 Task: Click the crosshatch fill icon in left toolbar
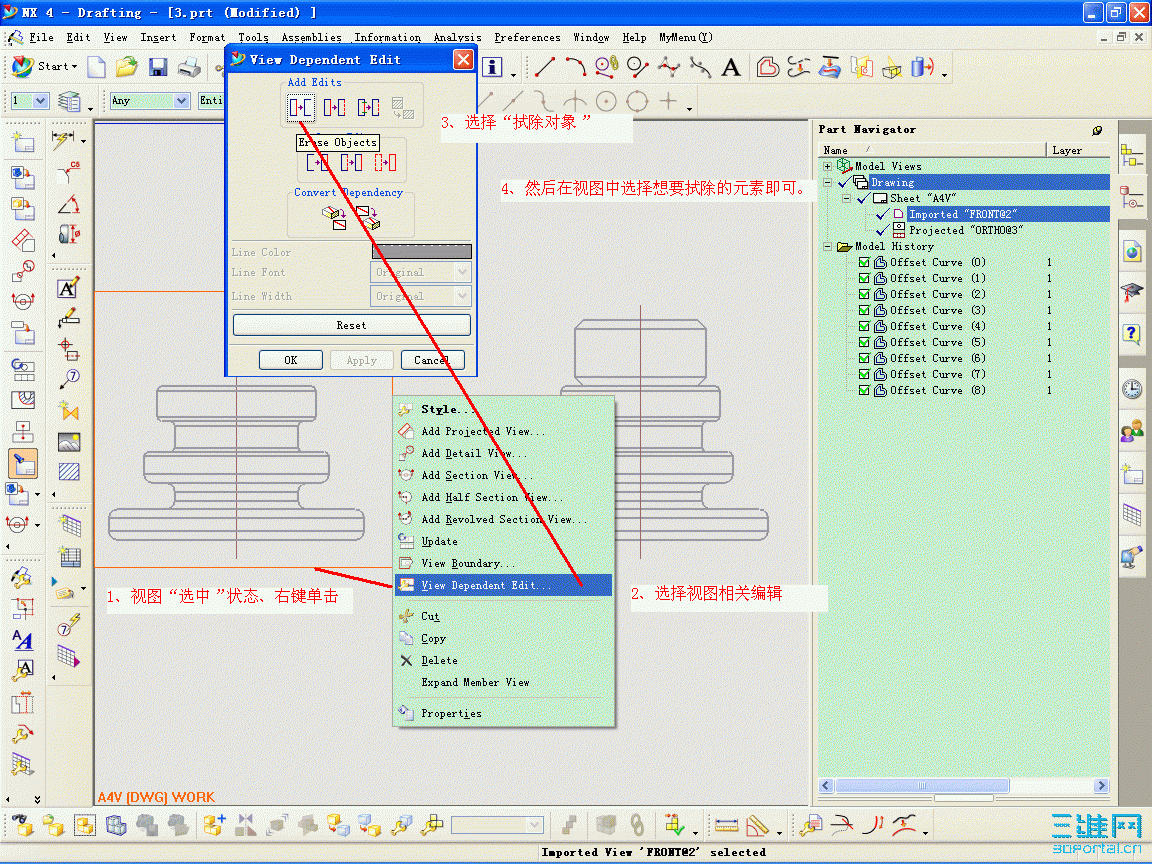69,472
